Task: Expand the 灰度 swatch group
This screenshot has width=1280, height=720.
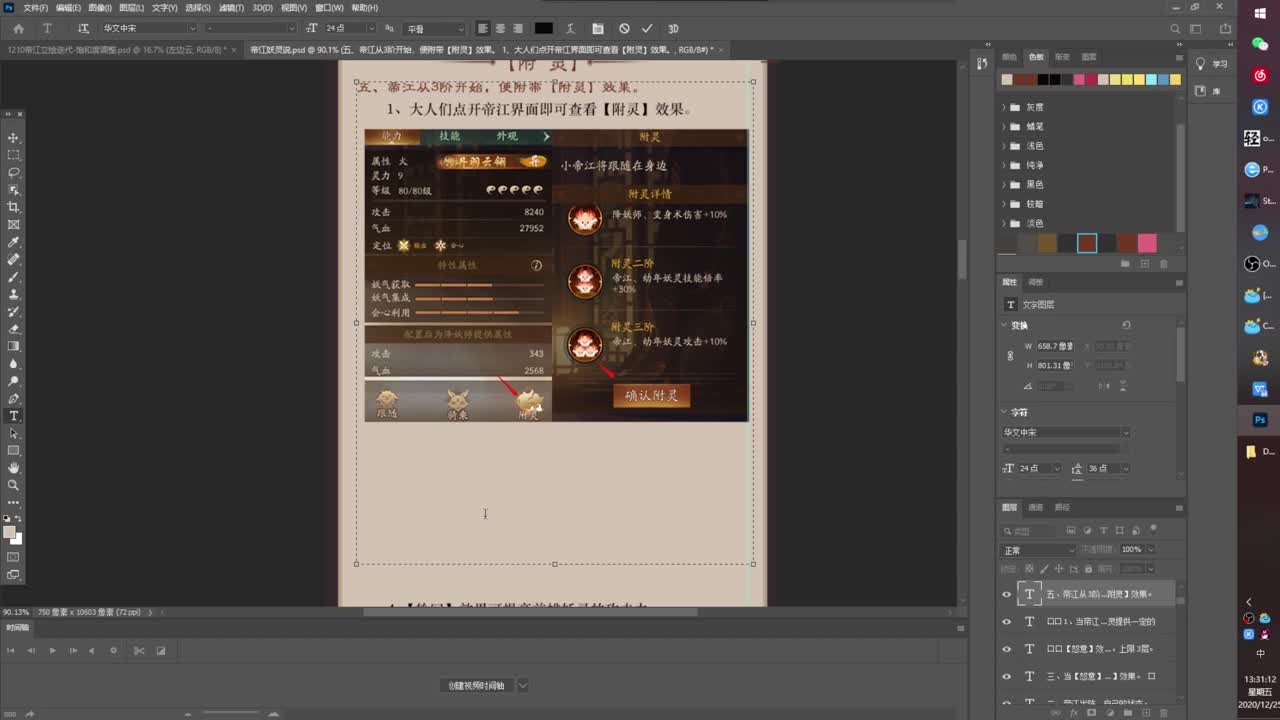Action: click(1004, 107)
